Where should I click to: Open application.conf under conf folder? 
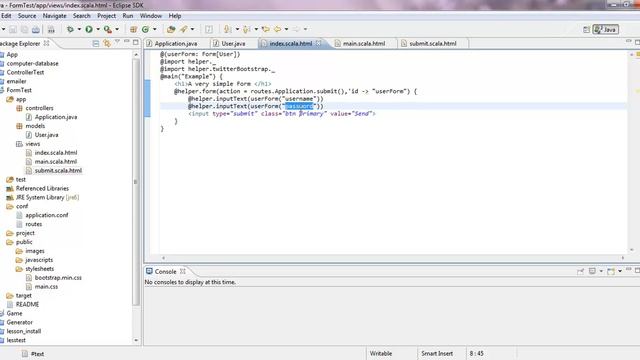point(47,215)
